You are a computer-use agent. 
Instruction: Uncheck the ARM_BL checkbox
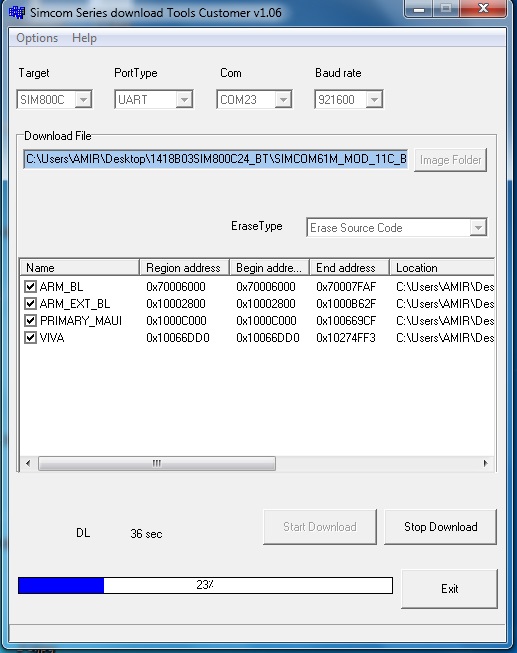coord(30,287)
